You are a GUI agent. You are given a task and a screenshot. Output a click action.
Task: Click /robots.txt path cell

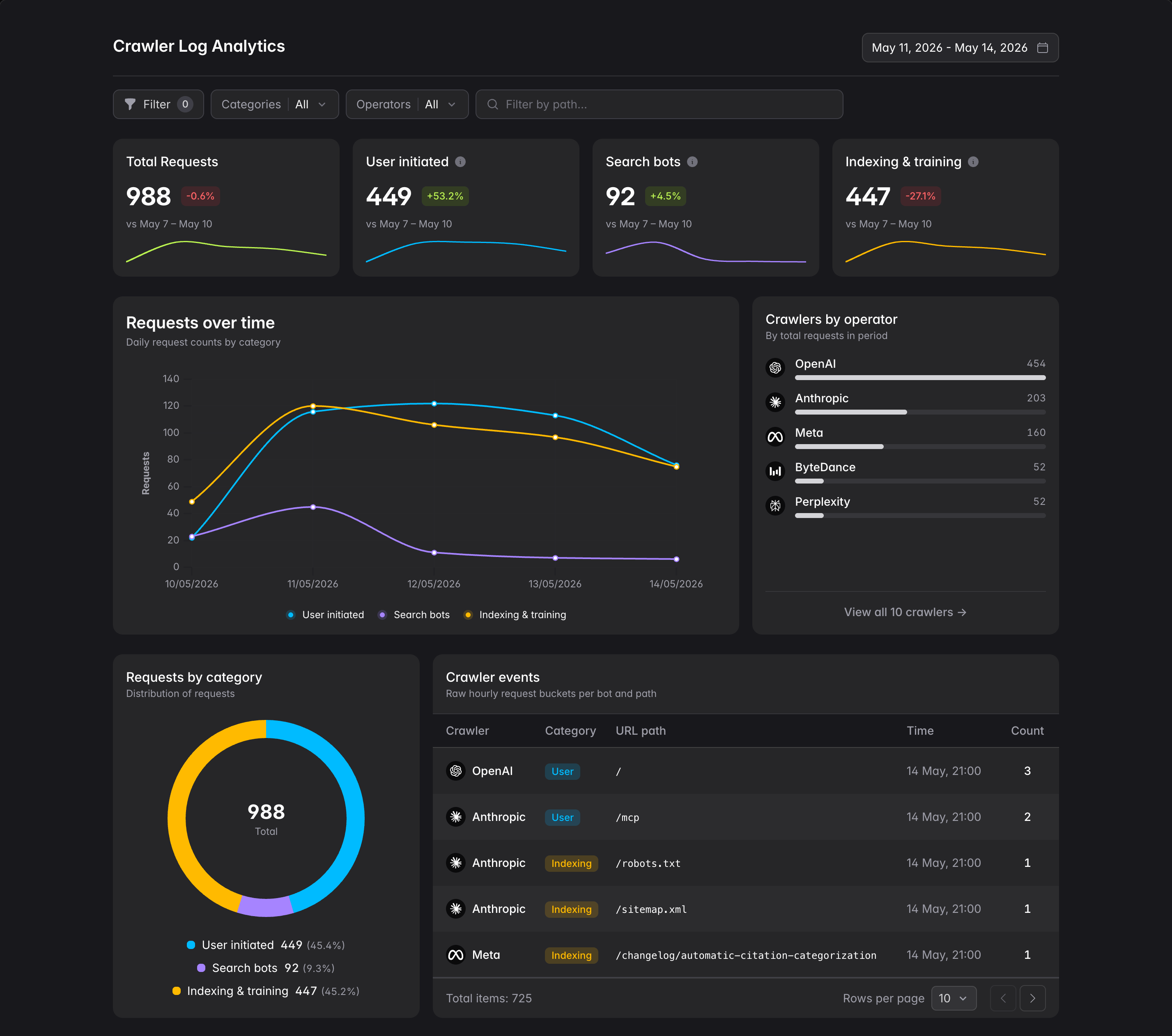pos(648,863)
